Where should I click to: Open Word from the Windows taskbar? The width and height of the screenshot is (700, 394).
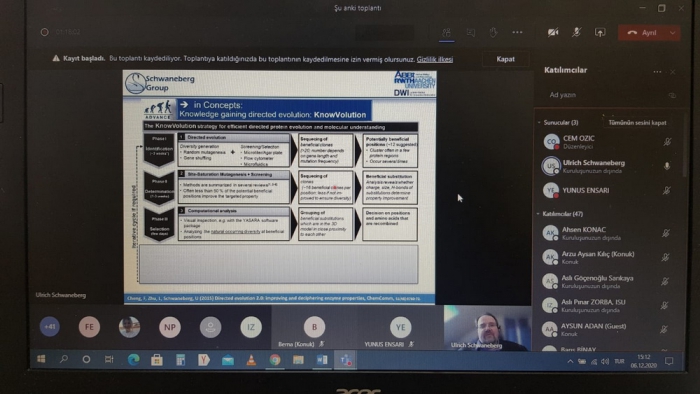click(322, 360)
